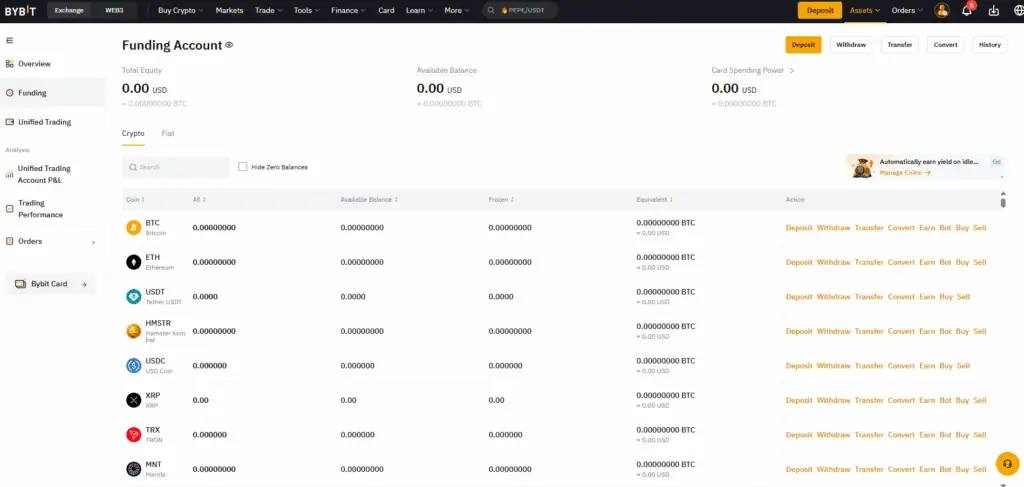The height and width of the screenshot is (487, 1024).
Task: Check the Hide Zero Balances checkbox
Action: point(243,167)
